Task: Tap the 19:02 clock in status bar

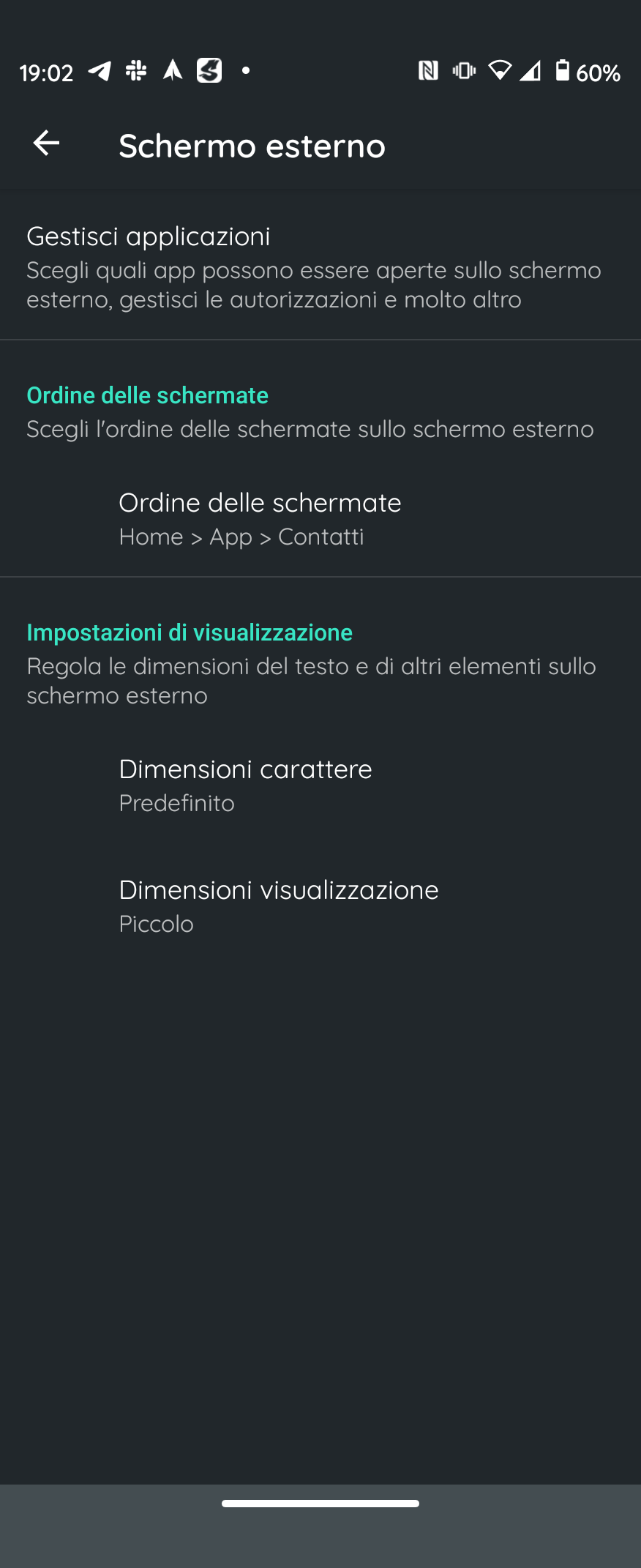Action: (x=46, y=72)
